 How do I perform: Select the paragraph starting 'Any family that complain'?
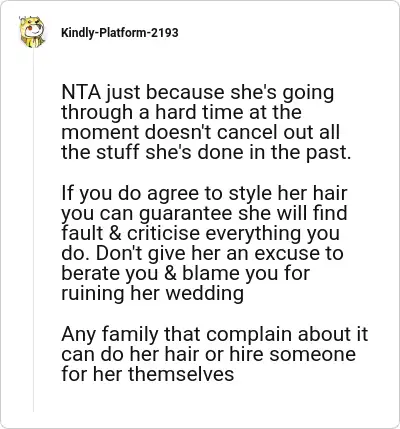point(215,354)
